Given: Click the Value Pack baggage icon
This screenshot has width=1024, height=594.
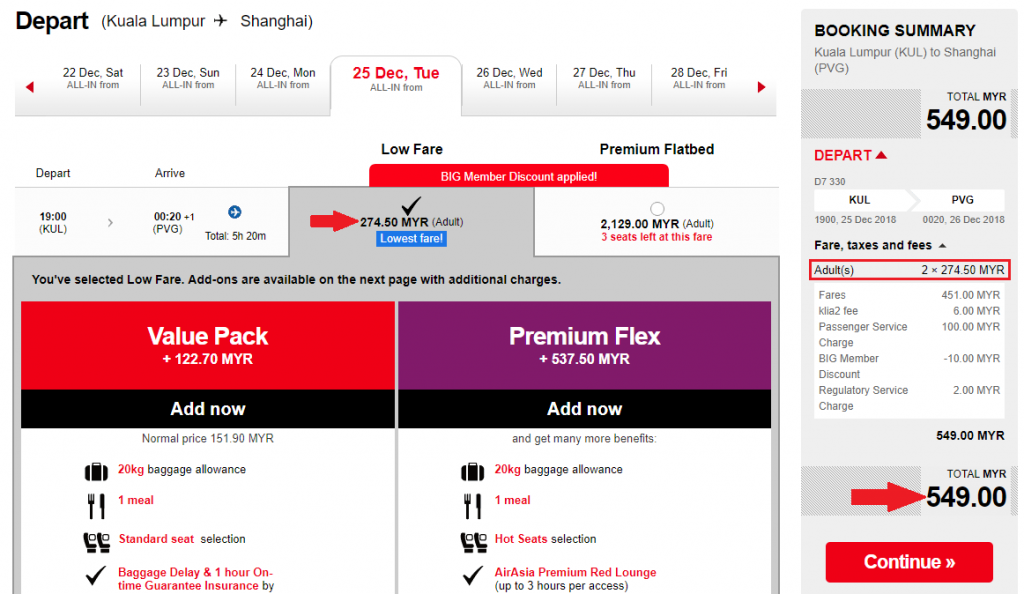Looking at the screenshot, I should pyautogui.click(x=96, y=470).
